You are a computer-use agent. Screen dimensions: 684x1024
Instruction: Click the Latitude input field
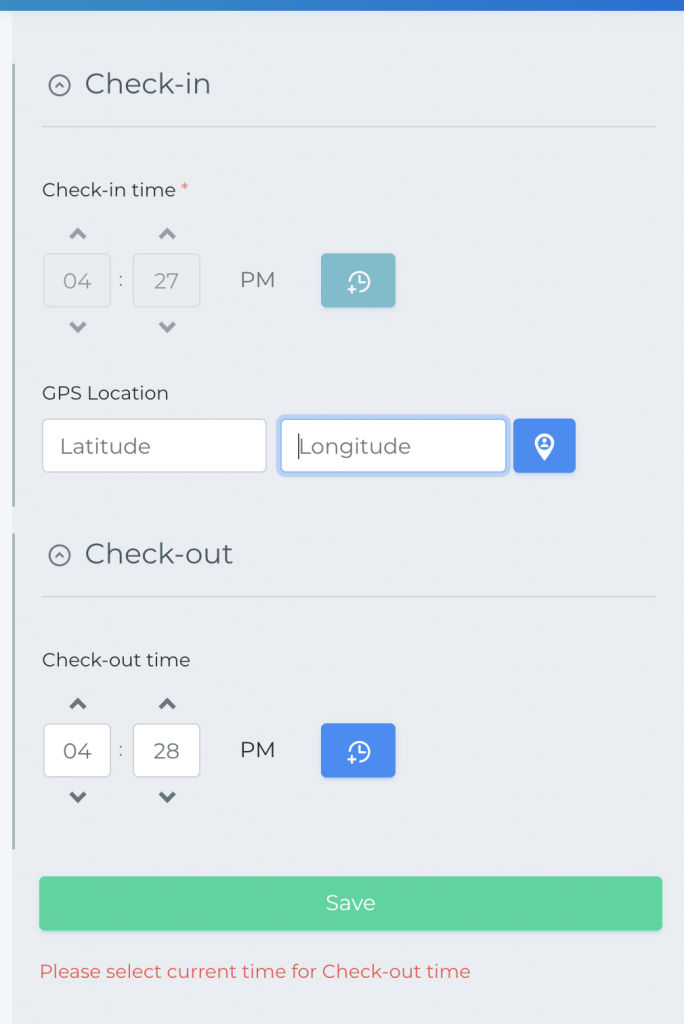click(154, 446)
